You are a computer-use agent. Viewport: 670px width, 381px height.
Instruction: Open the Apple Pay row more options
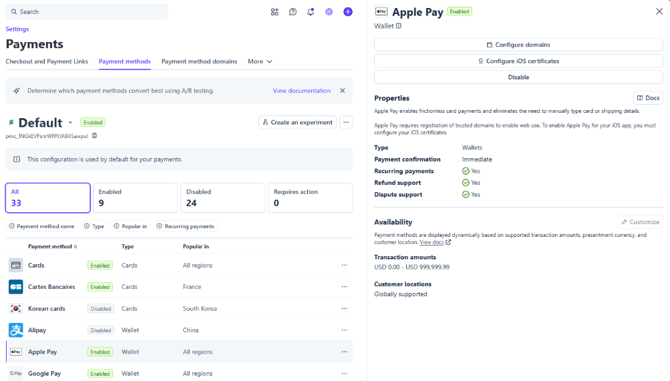coord(344,352)
